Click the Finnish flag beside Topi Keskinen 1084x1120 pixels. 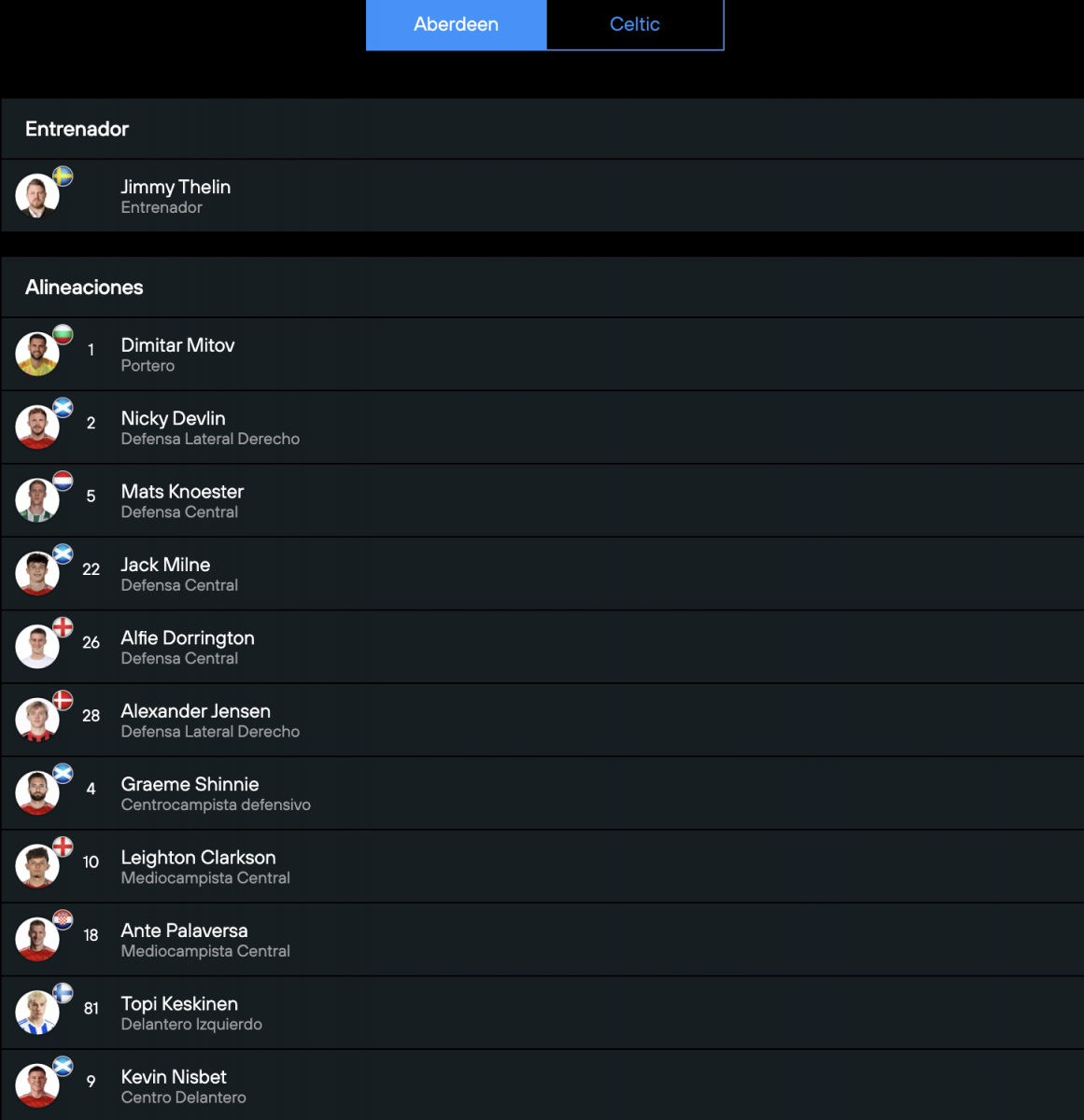tap(63, 993)
